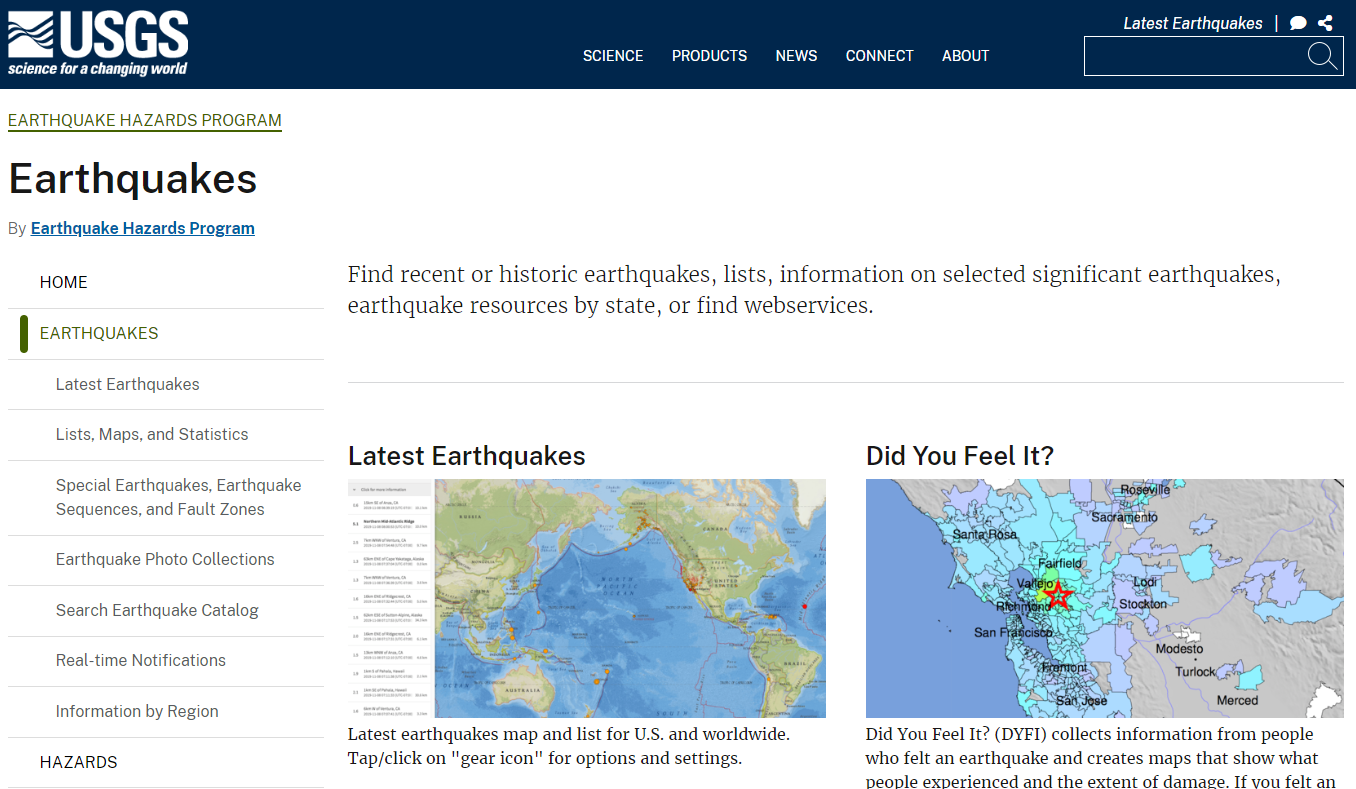Click the search magnifier icon
The image size is (1356, 789).
[1322, 56]
